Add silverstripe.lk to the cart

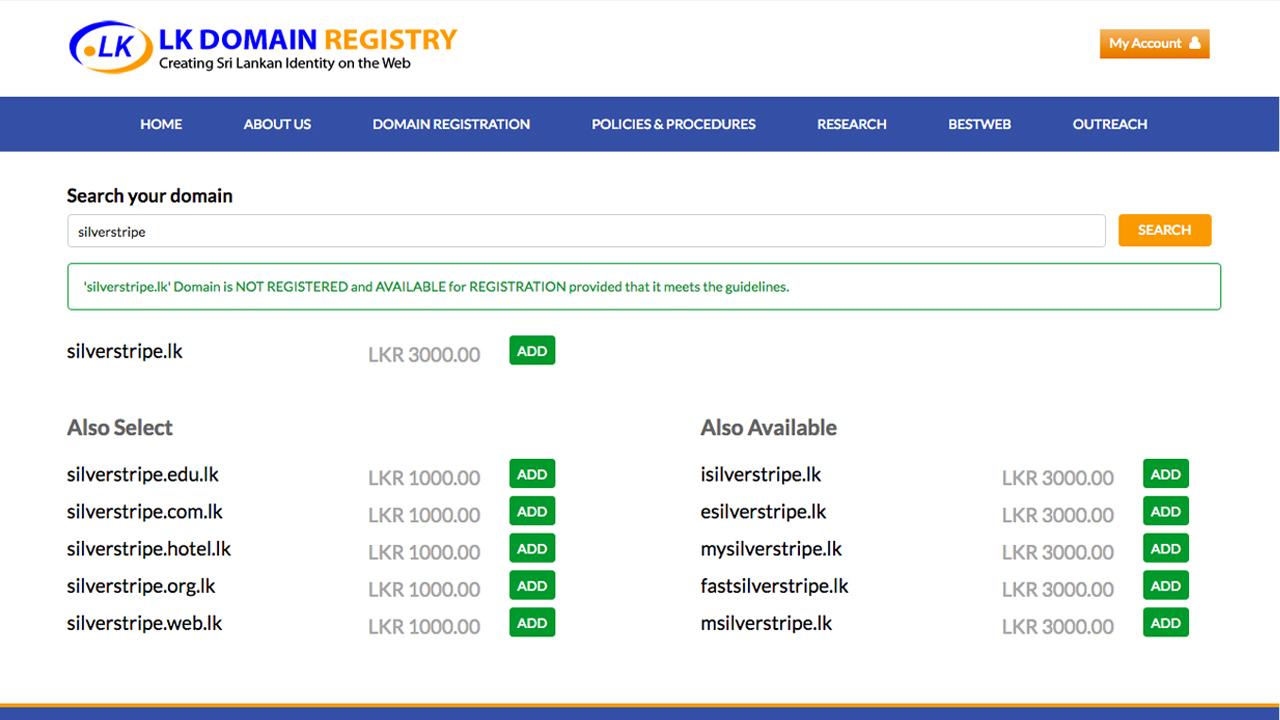click(532, 351)
